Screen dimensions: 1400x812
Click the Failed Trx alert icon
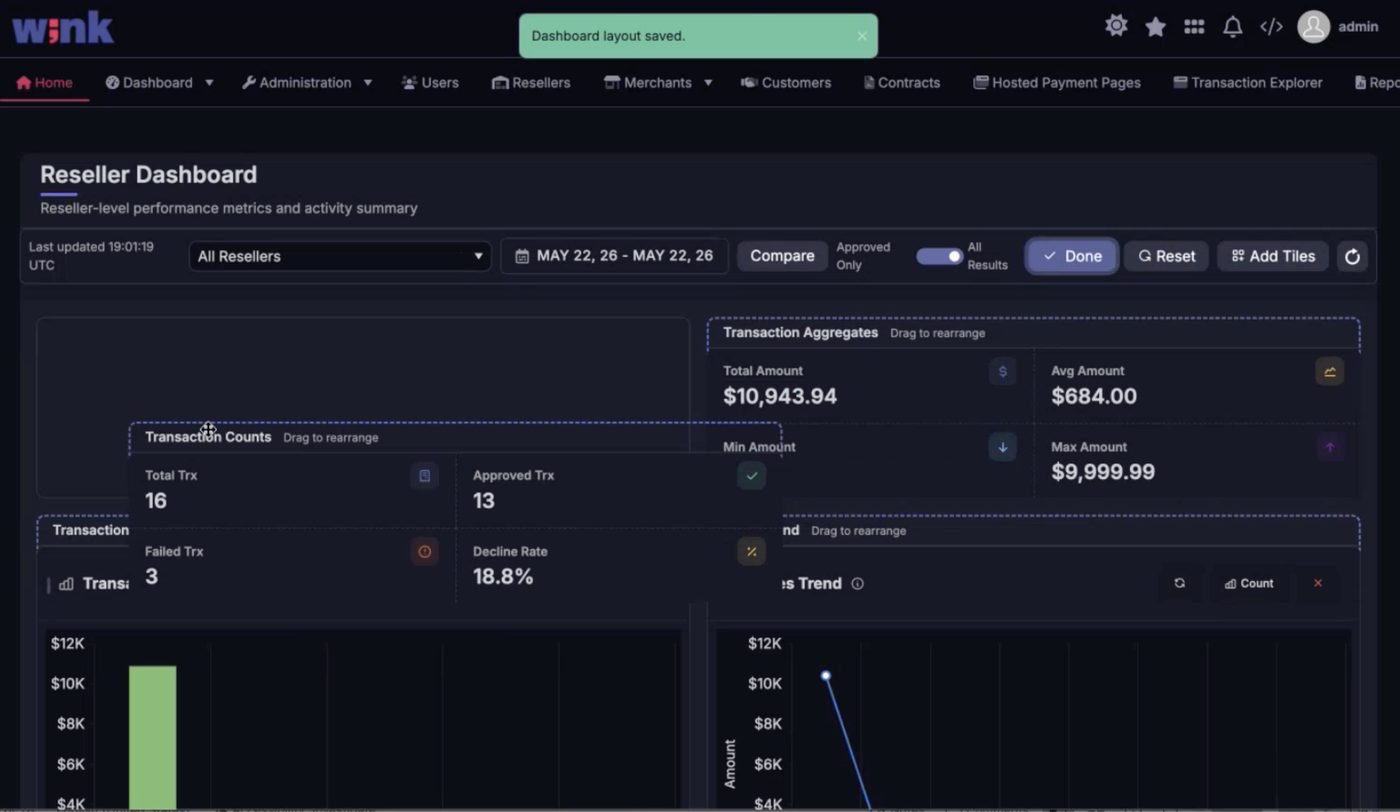[424, 551]
